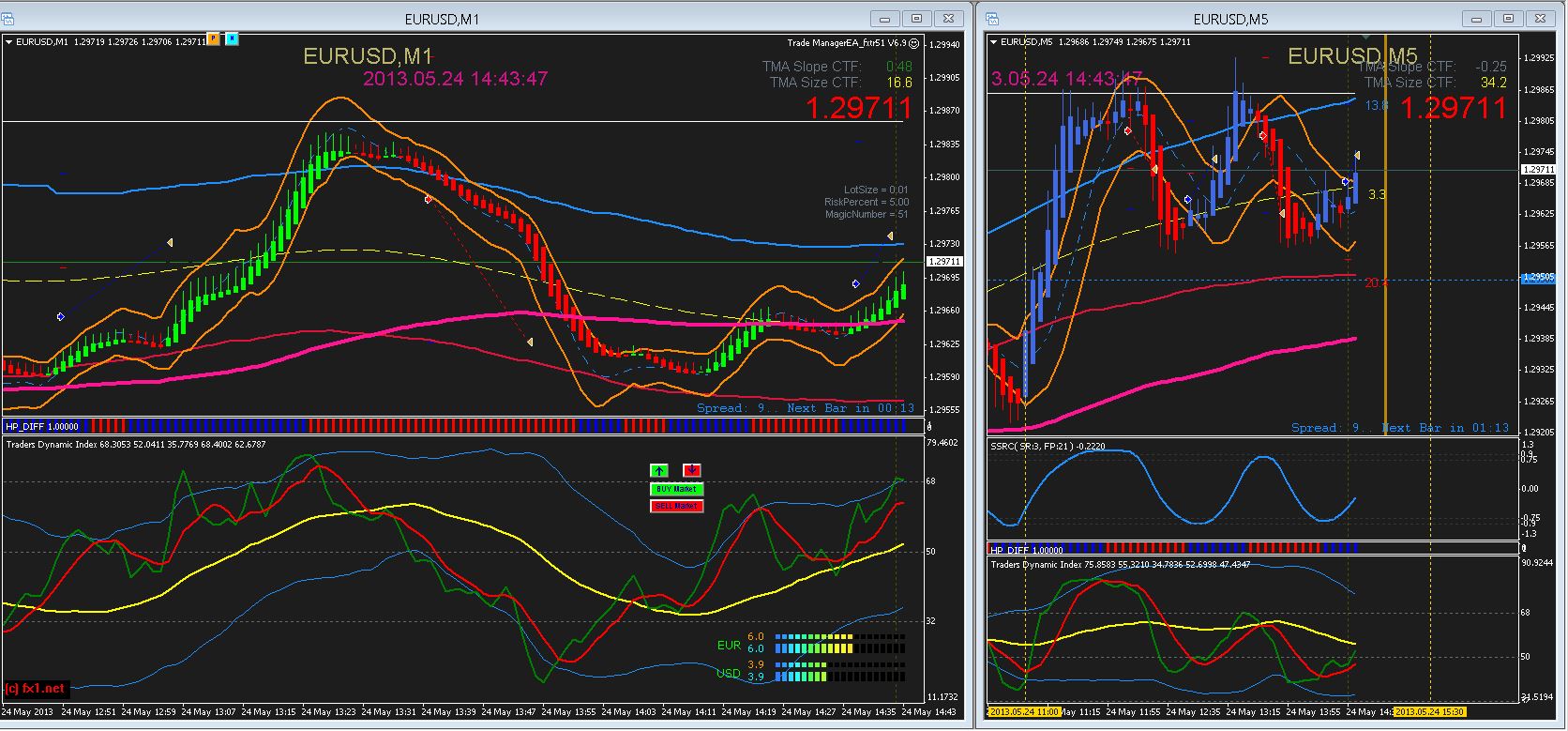Click the orange P icon in M1 chart
This screenshot has height=731, width=1568.
213,39
